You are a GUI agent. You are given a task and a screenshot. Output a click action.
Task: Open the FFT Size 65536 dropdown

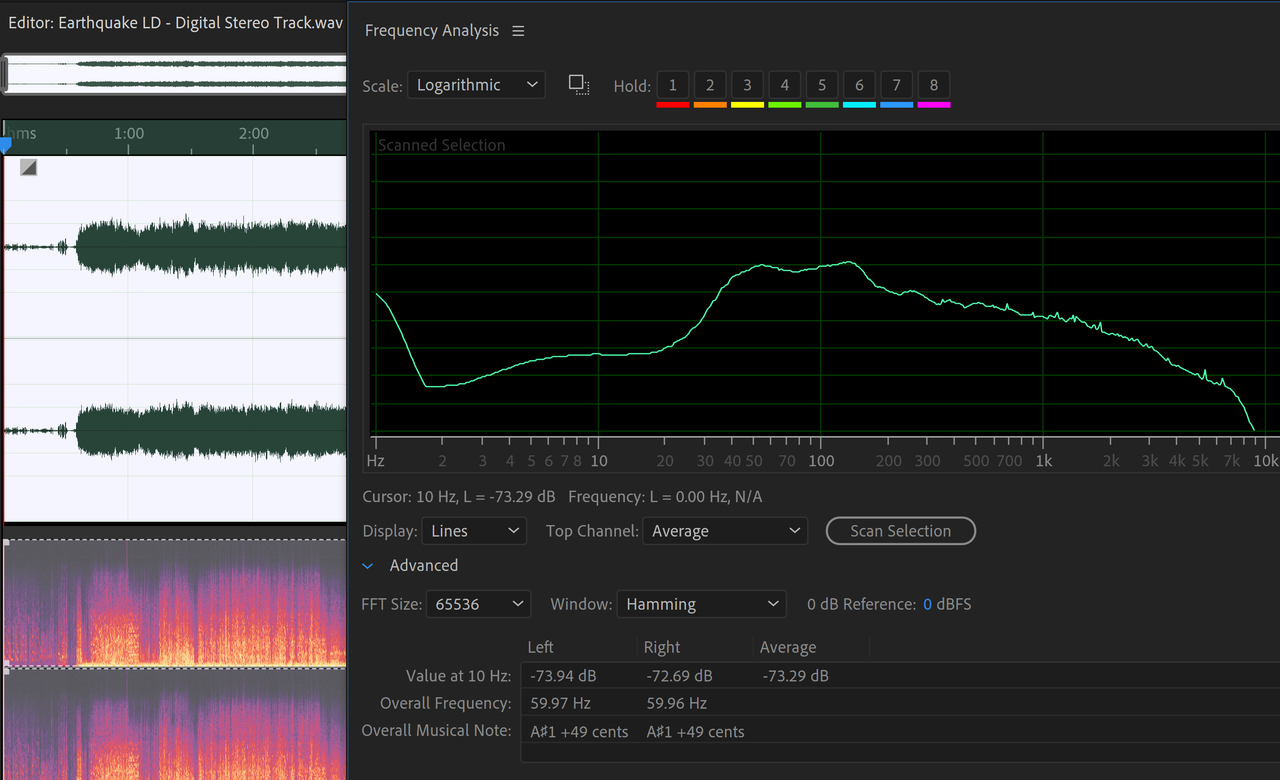click(478, 604)
